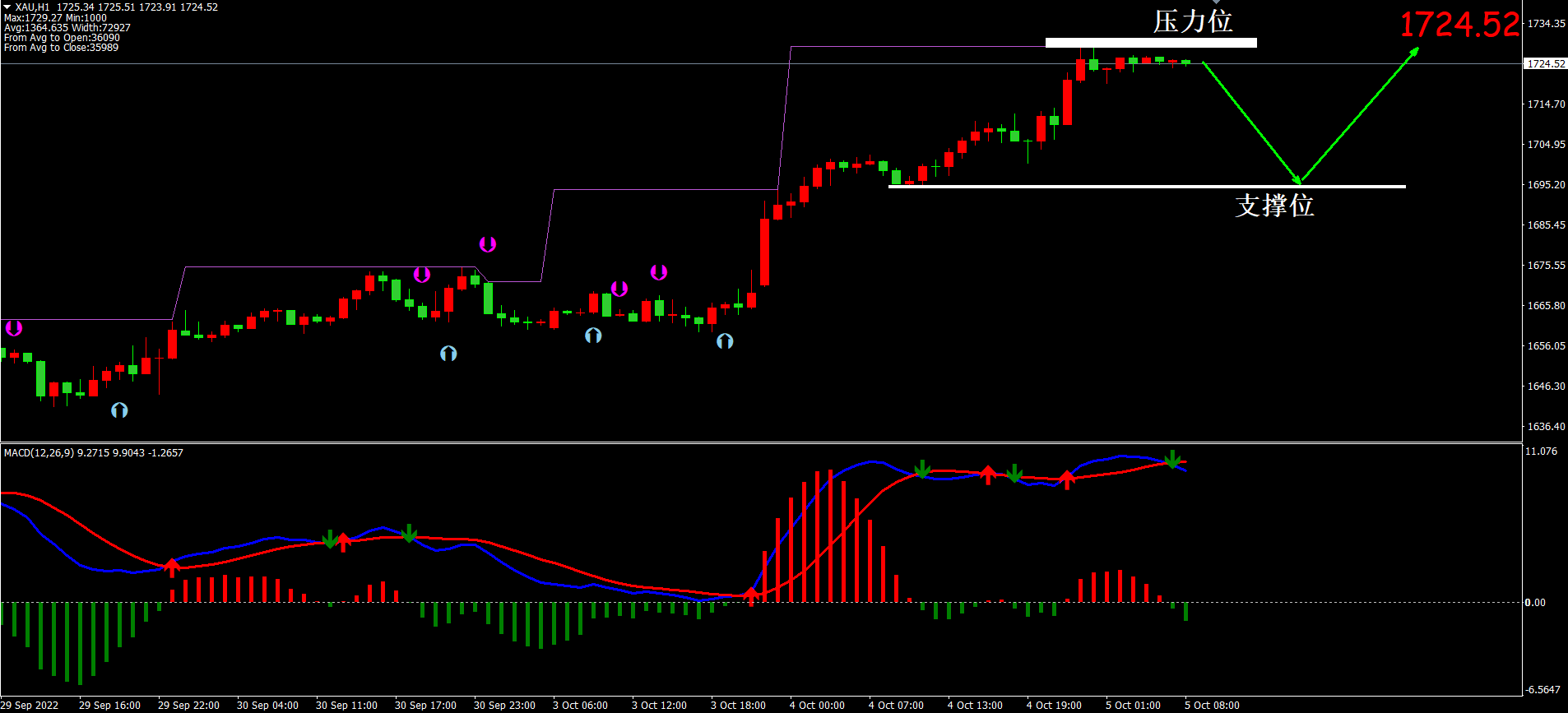Click the white resistance line under 压力位
The image size is (1568, 713).
(1150, 43)
